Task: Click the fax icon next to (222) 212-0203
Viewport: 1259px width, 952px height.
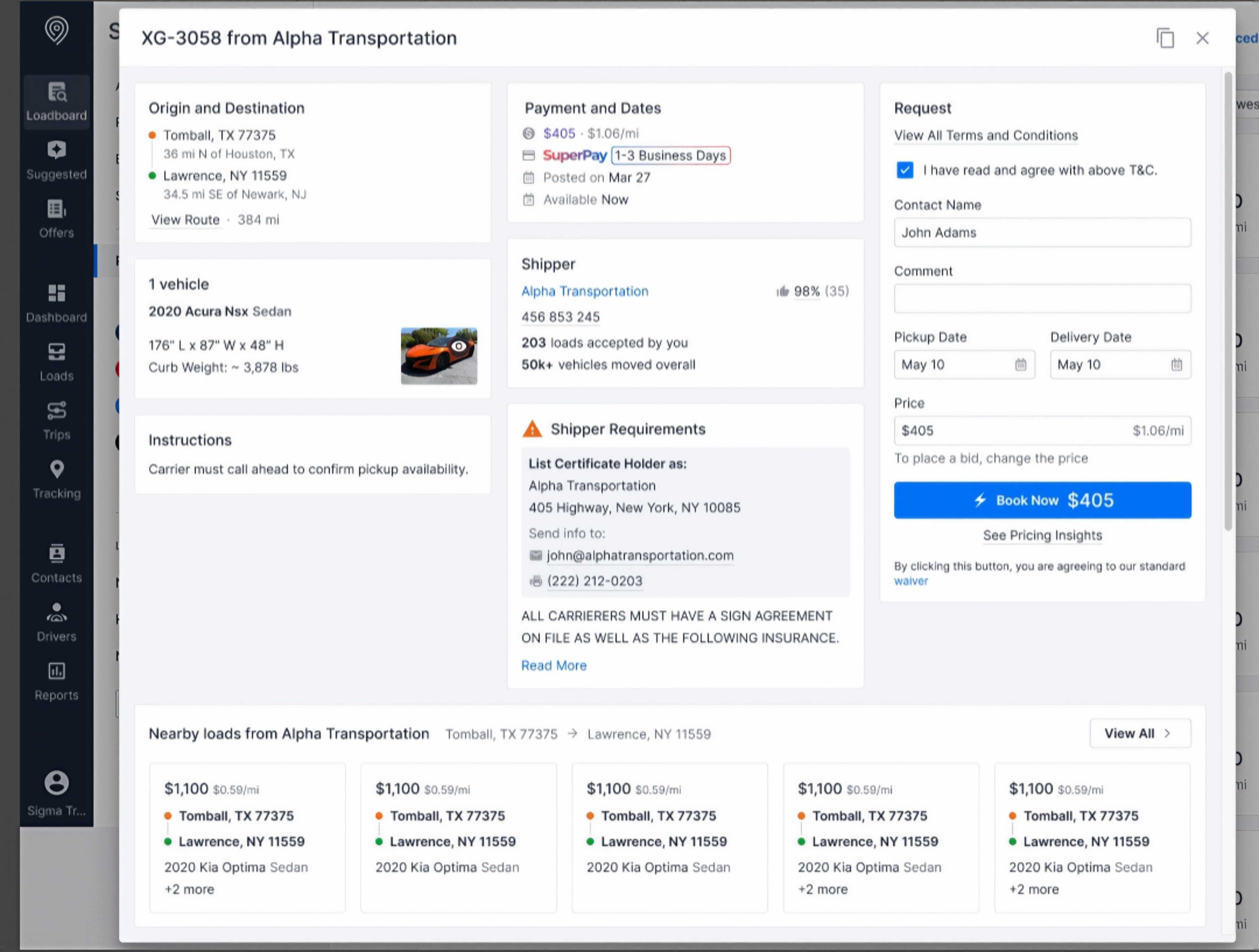Action: [x=536, y=581]
